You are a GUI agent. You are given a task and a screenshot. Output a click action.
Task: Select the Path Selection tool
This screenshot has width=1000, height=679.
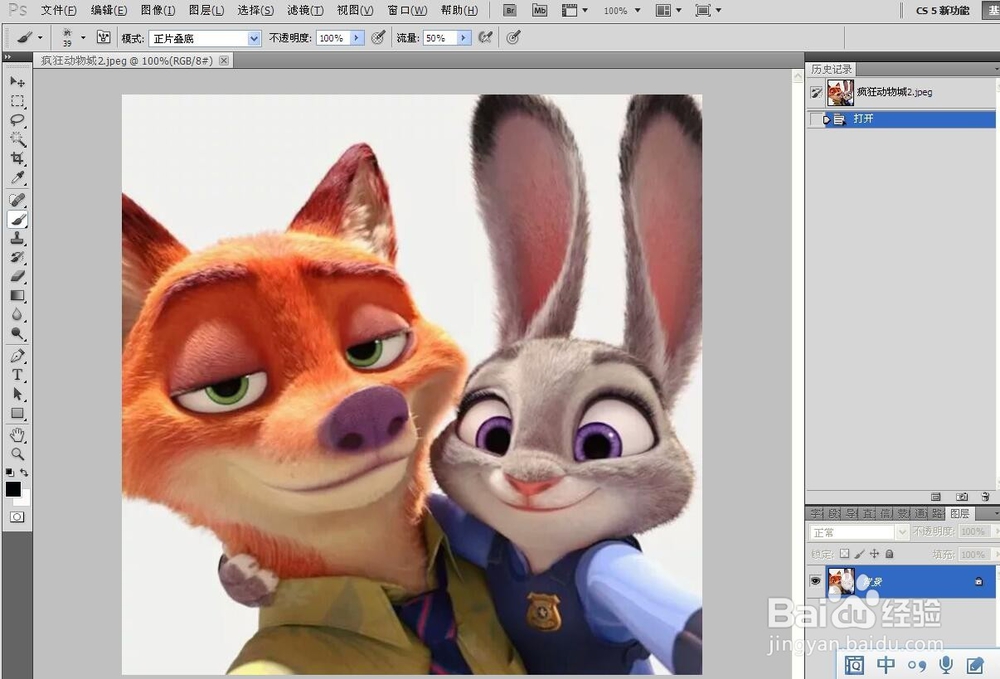point(17,394)
